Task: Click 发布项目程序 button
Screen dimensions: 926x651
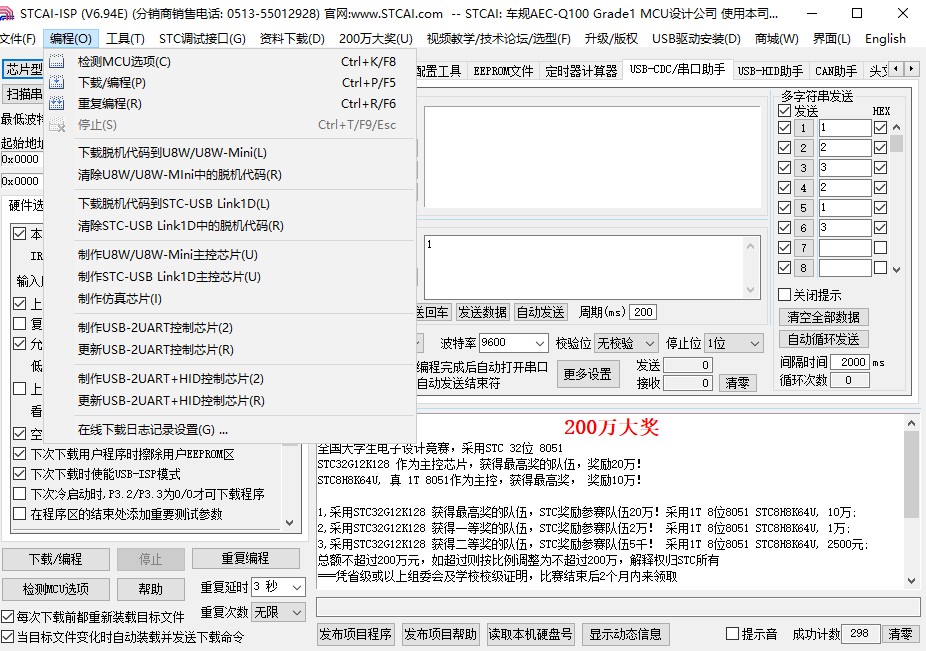Action: tap(356, 634)
